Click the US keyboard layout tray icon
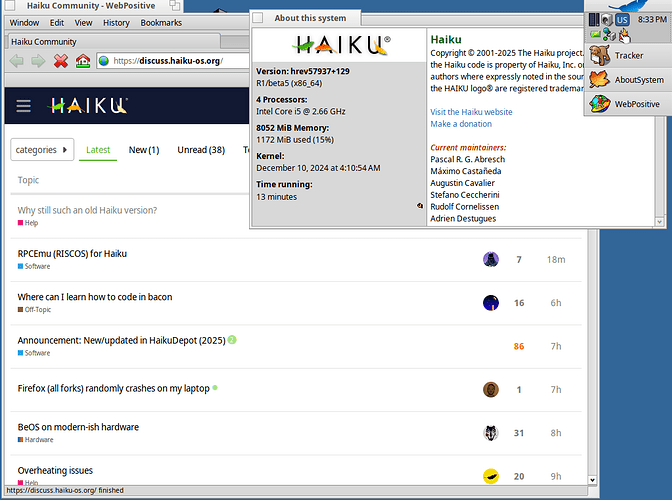Viewport: 672px width, 500px height. 621,19
